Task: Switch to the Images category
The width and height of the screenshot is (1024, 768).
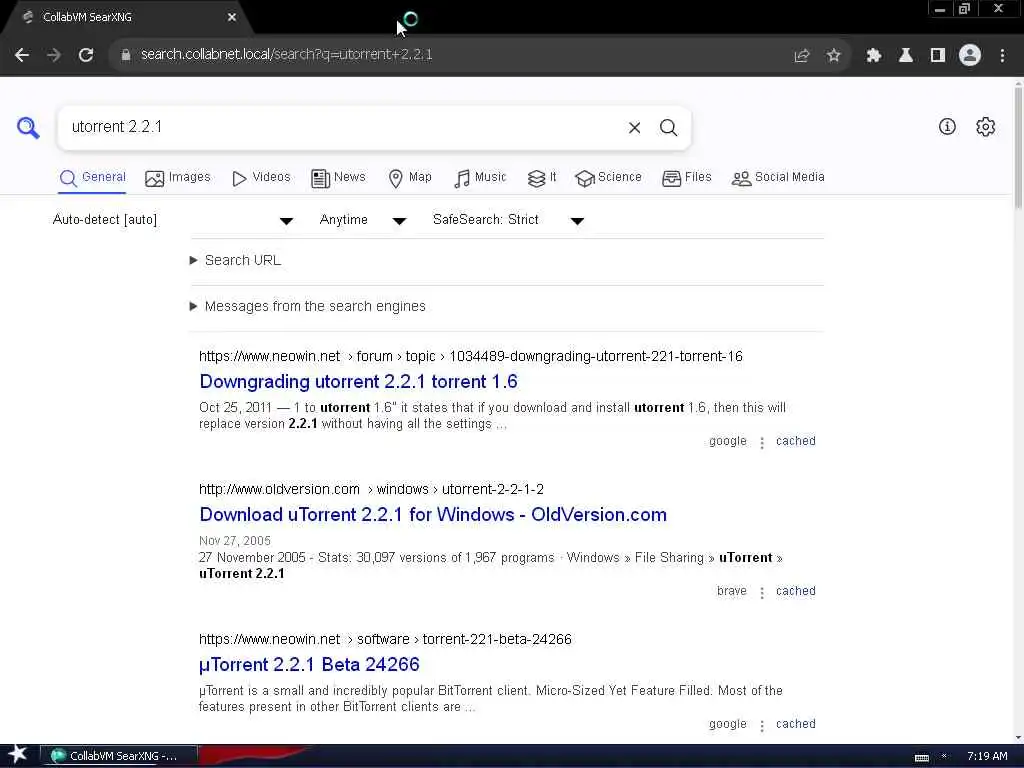Action: [x=178, y=178]
